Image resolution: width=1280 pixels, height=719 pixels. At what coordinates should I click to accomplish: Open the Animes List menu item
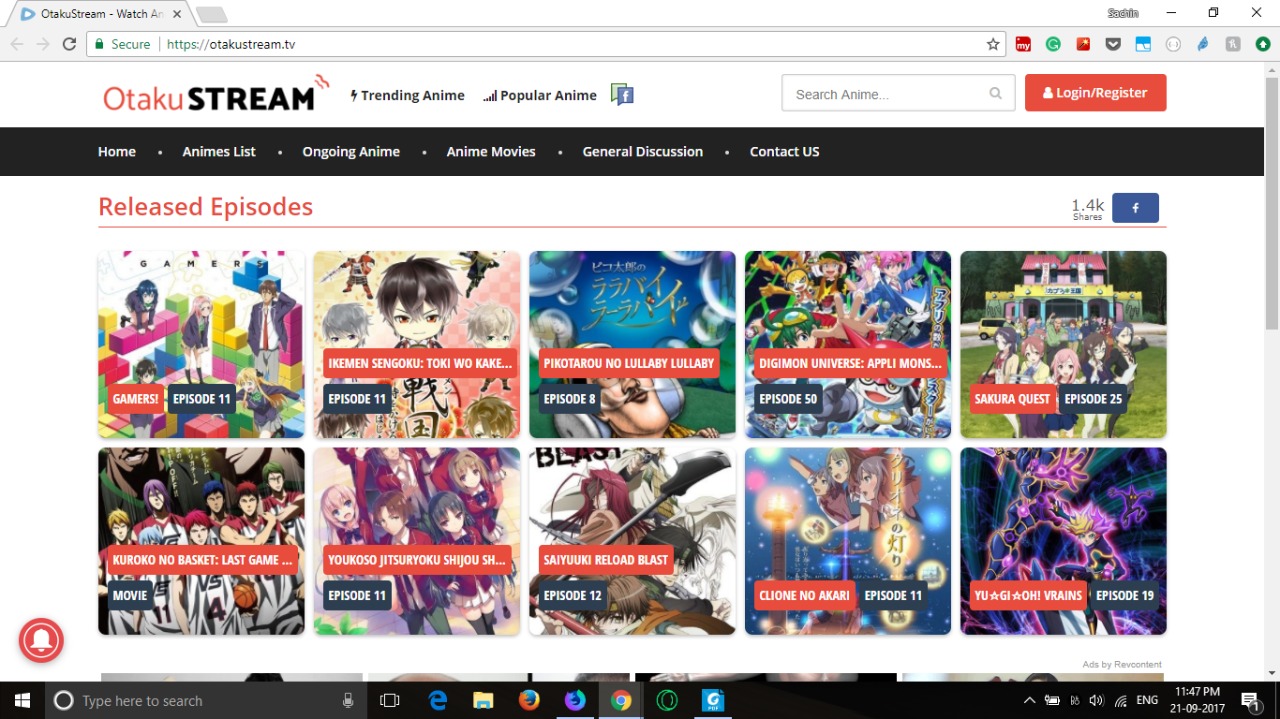point(219,152)
